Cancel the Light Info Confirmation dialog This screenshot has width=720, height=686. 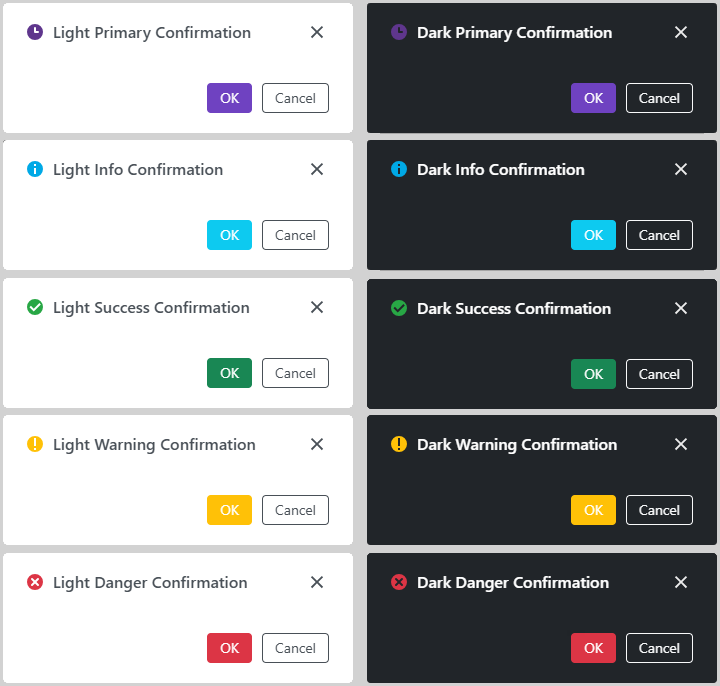pos(295,235)
